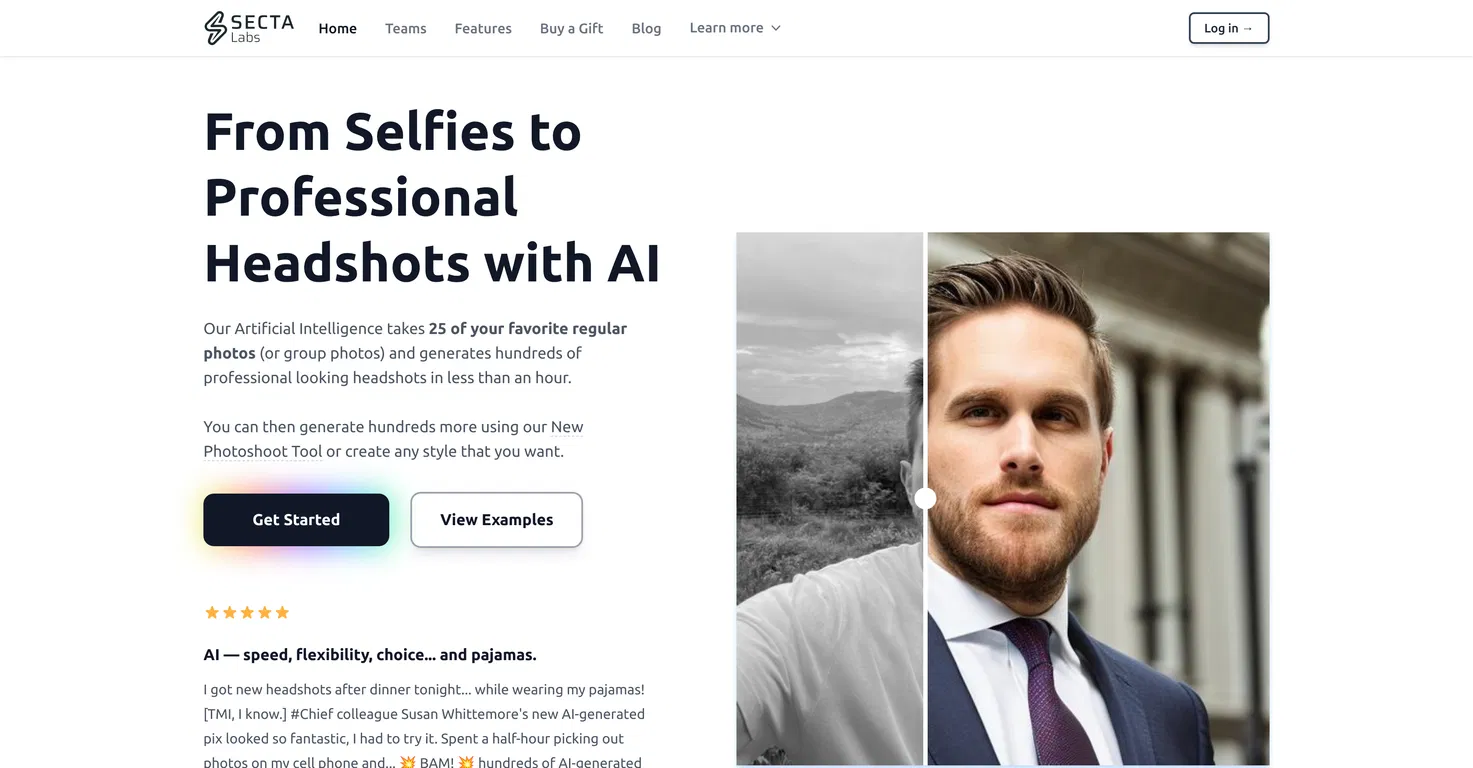Viewport: 1473px width, 768px height.
Task: Click the review title about pajamas
Action: tap(370, 655)
